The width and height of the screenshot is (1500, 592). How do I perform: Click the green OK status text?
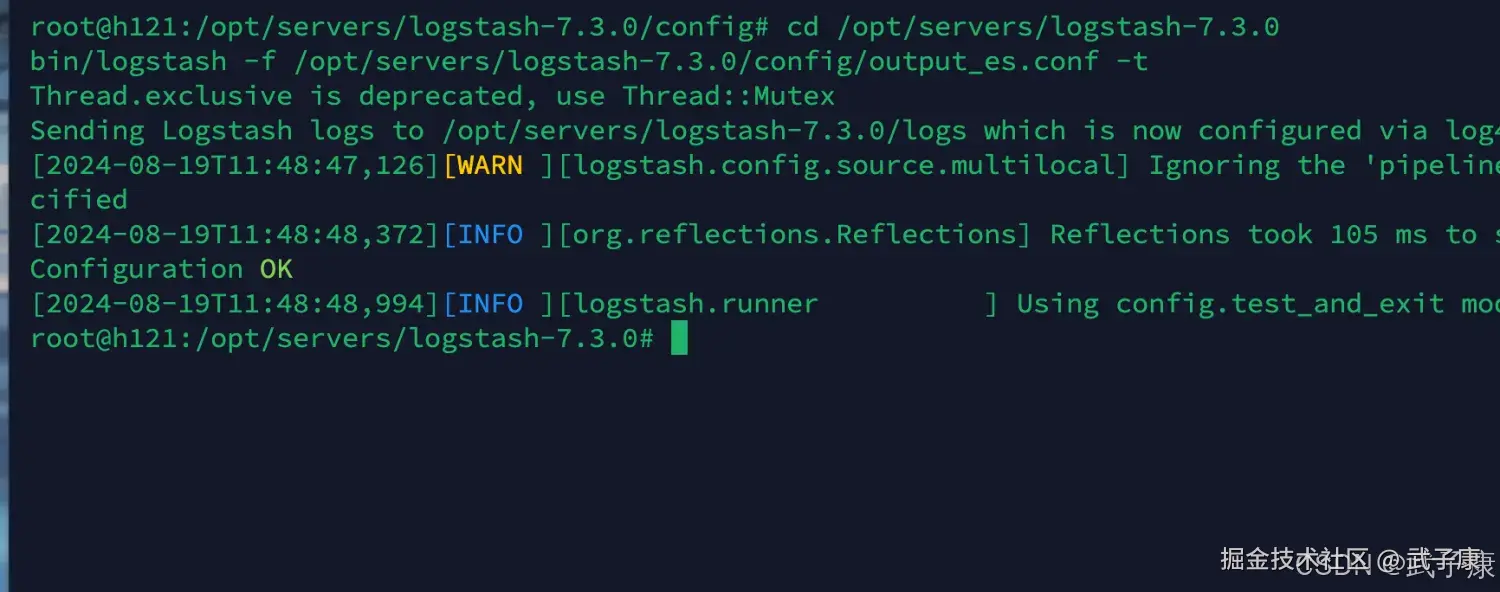coord(276,269)
